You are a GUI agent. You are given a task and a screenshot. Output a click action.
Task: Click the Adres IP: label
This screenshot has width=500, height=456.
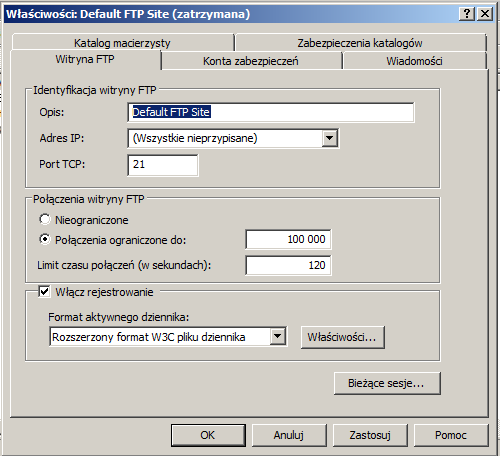pyautogui.click(x=62, y=138)
